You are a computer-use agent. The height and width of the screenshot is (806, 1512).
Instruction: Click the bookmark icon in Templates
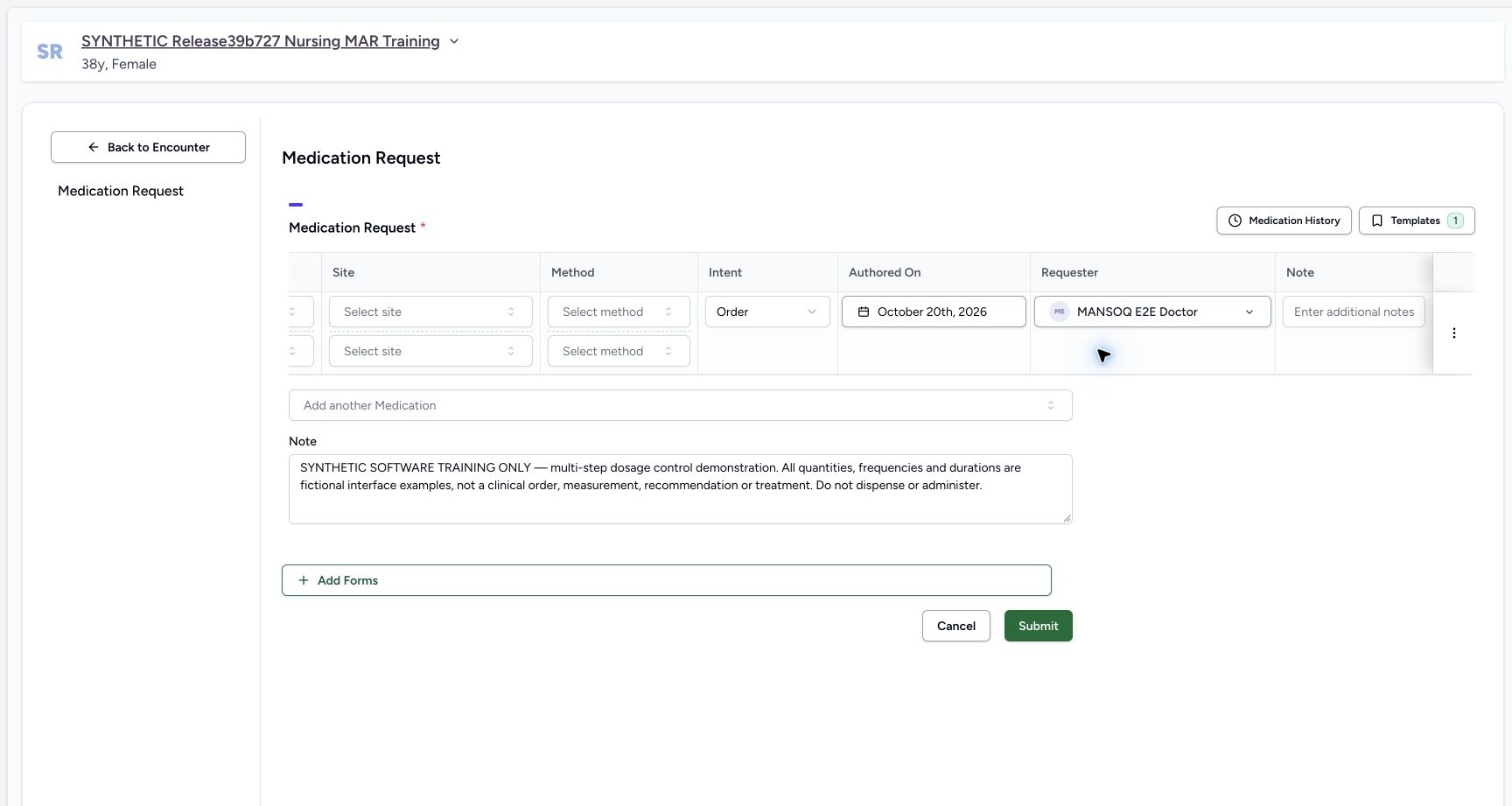tap(1376, 221)
